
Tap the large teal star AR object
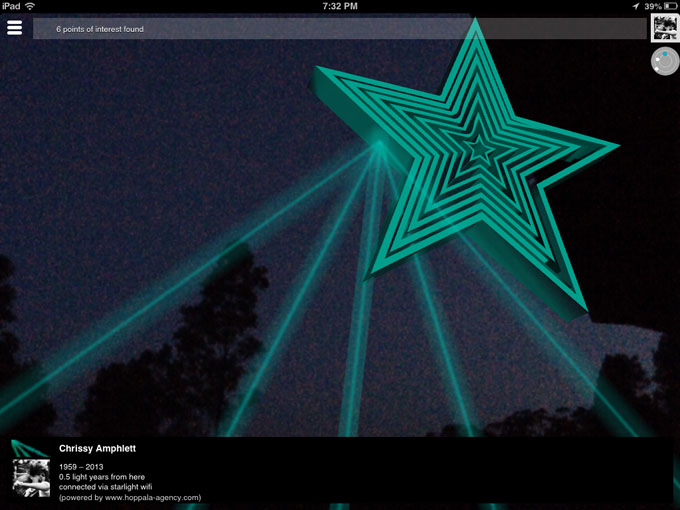click(x=470, y=160)
